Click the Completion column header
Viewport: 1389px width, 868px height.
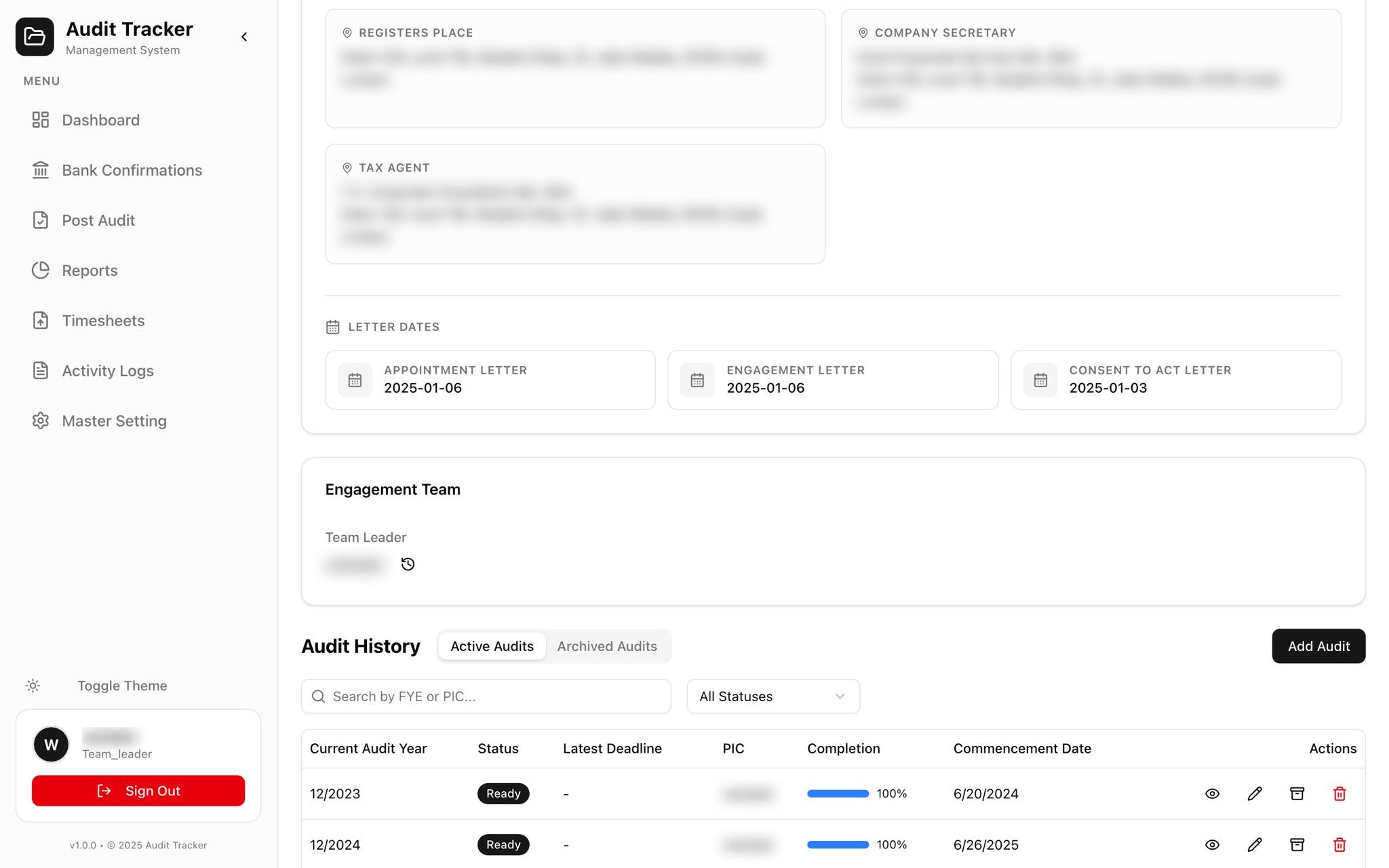pyautogui.click(x=844, y=749)
